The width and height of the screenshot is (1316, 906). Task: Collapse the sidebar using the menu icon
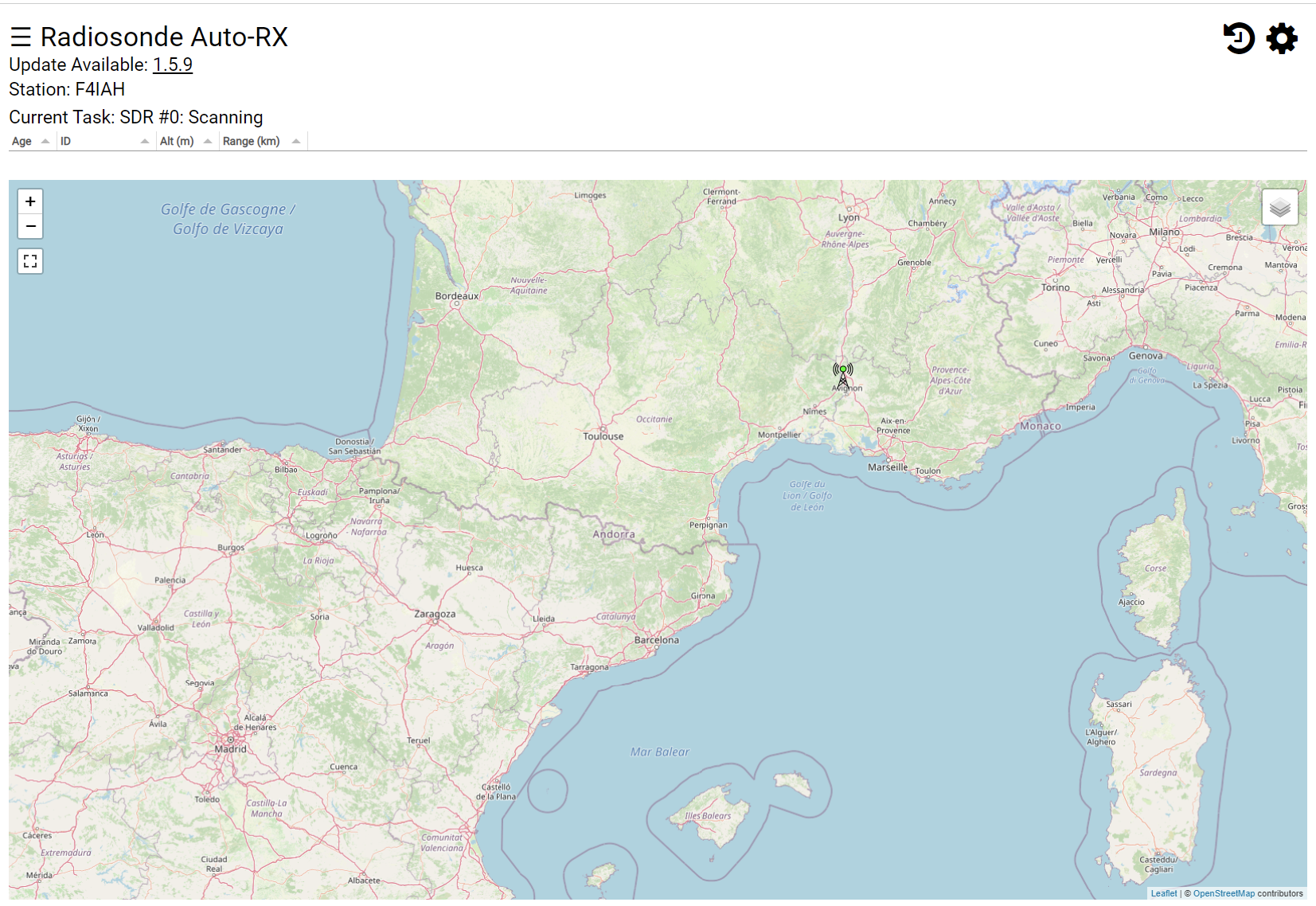[21, 37]
